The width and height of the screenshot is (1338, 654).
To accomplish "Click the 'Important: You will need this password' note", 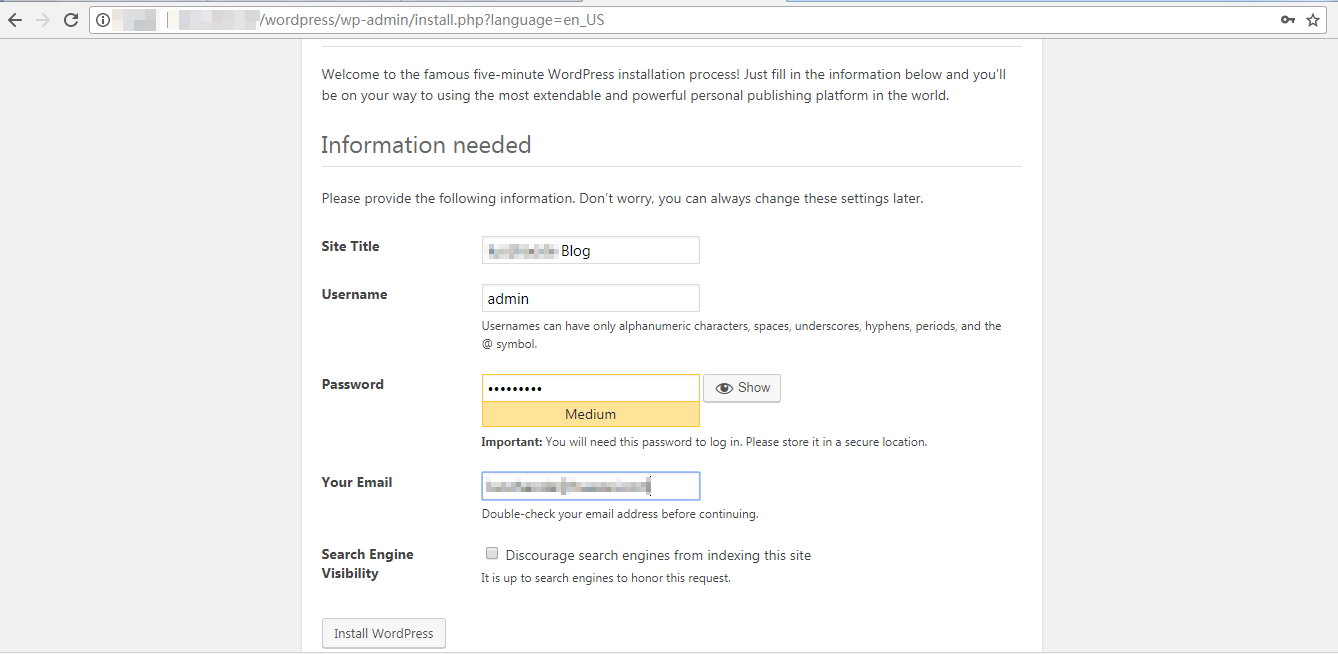I will [704, 442].
